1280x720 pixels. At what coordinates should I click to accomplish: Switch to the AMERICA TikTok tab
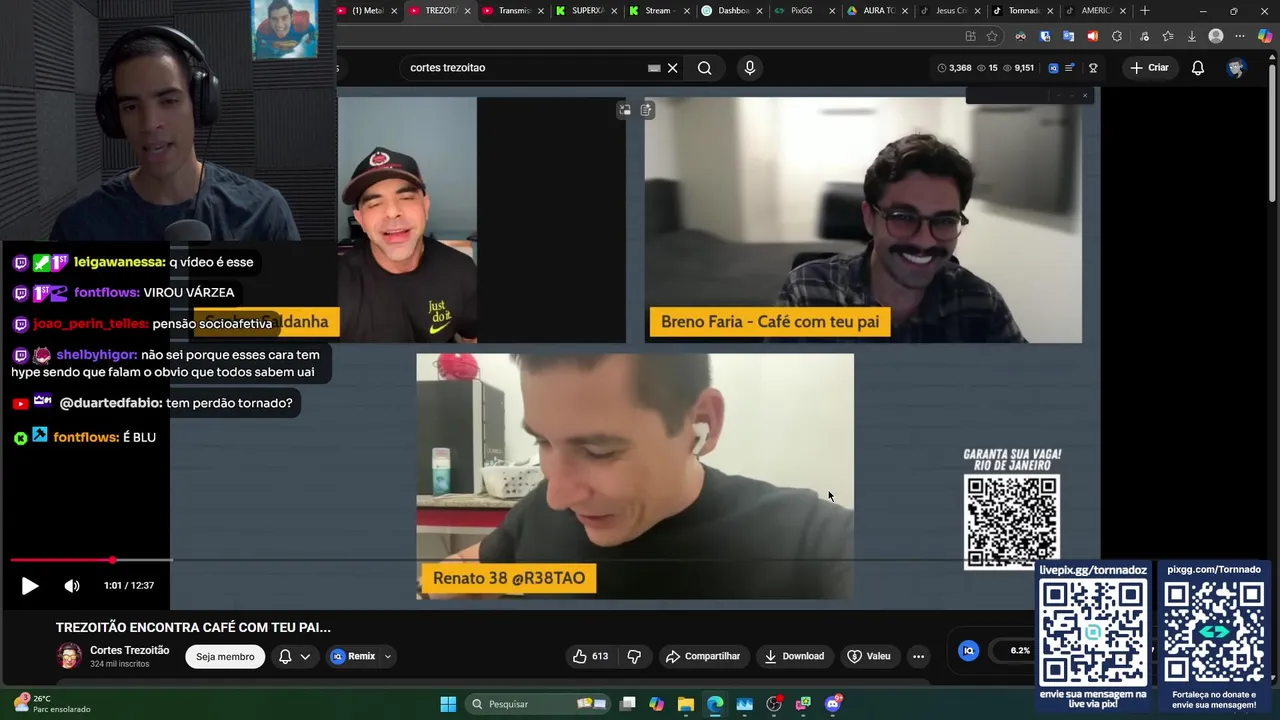[x=1091, y=11]
